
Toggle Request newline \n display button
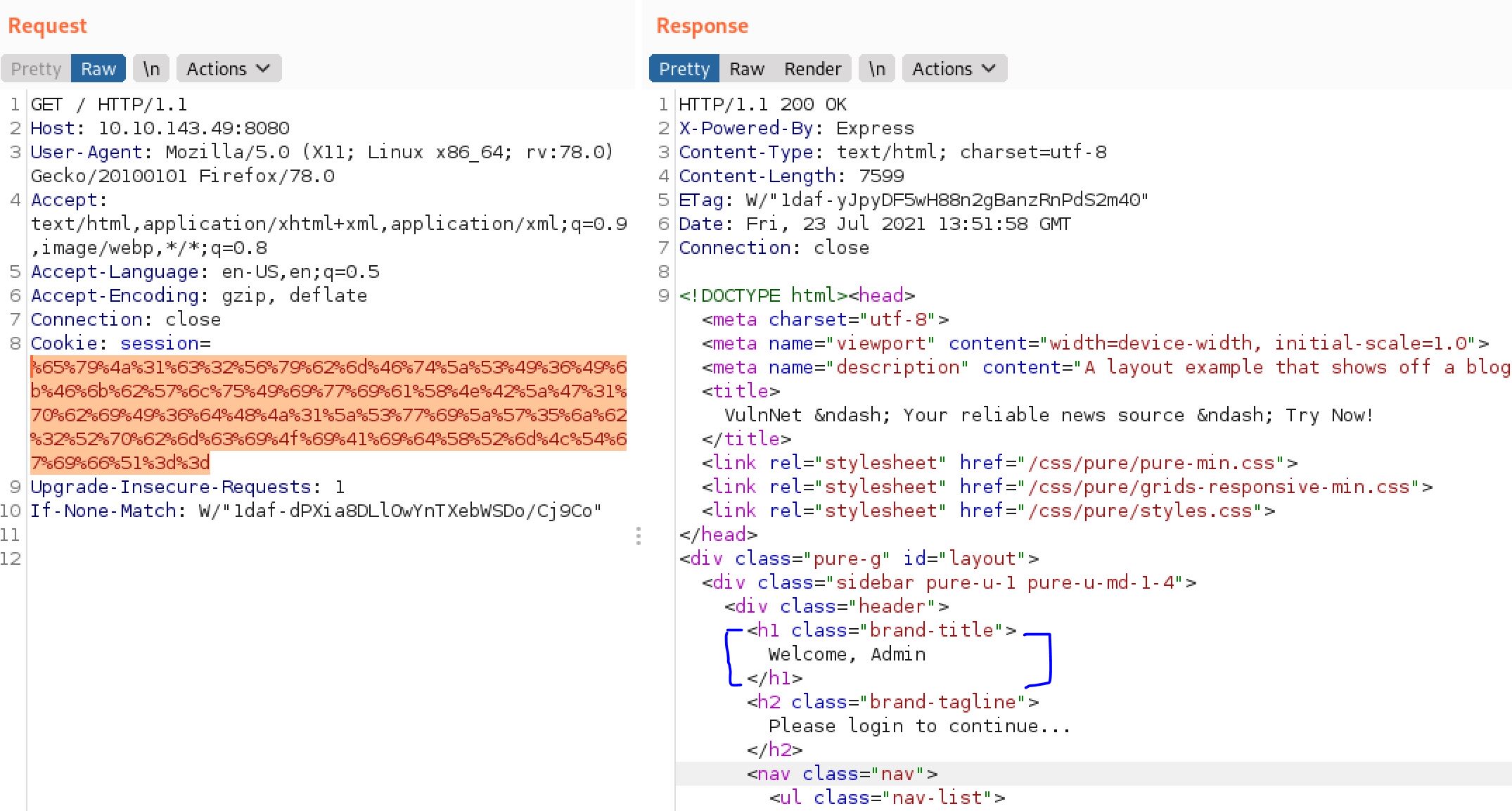(x=151, y=69)
